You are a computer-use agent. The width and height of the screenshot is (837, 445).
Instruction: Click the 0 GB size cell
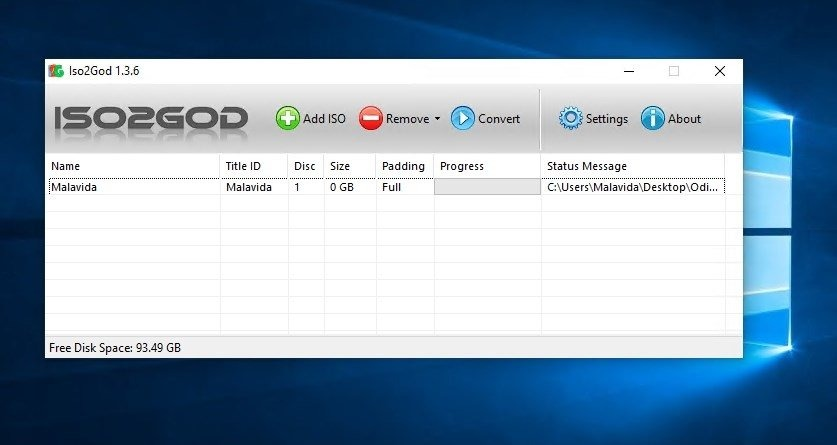[x=342, y=187]
